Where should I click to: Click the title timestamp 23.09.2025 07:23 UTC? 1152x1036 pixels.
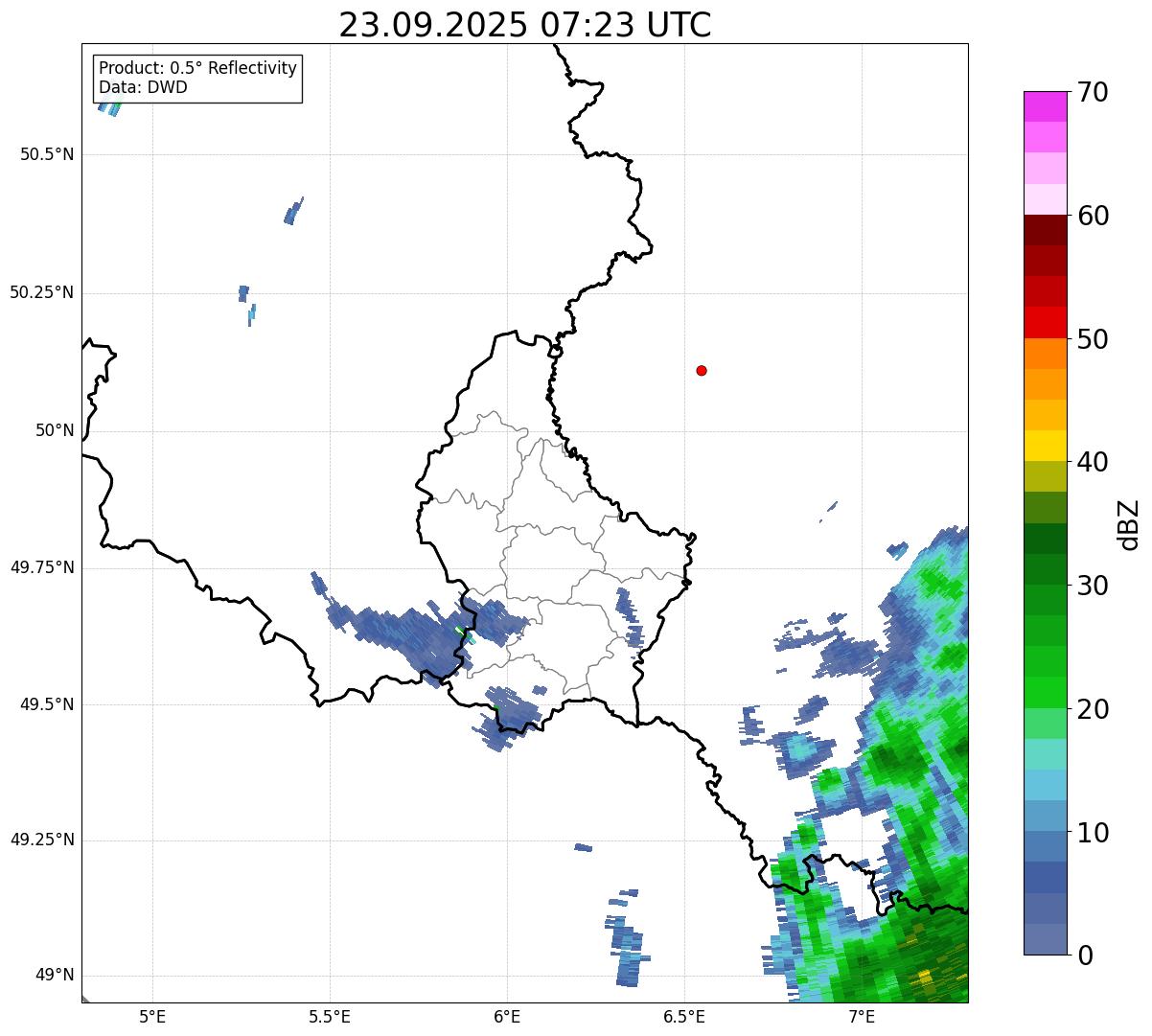click(525, 25)
